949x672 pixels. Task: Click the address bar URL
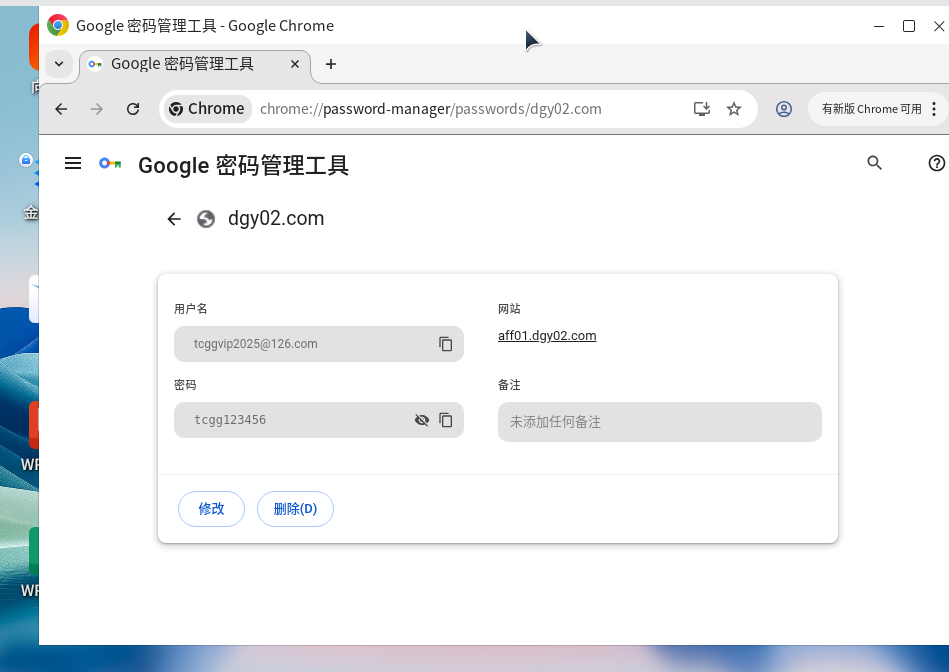click(430, 109)
